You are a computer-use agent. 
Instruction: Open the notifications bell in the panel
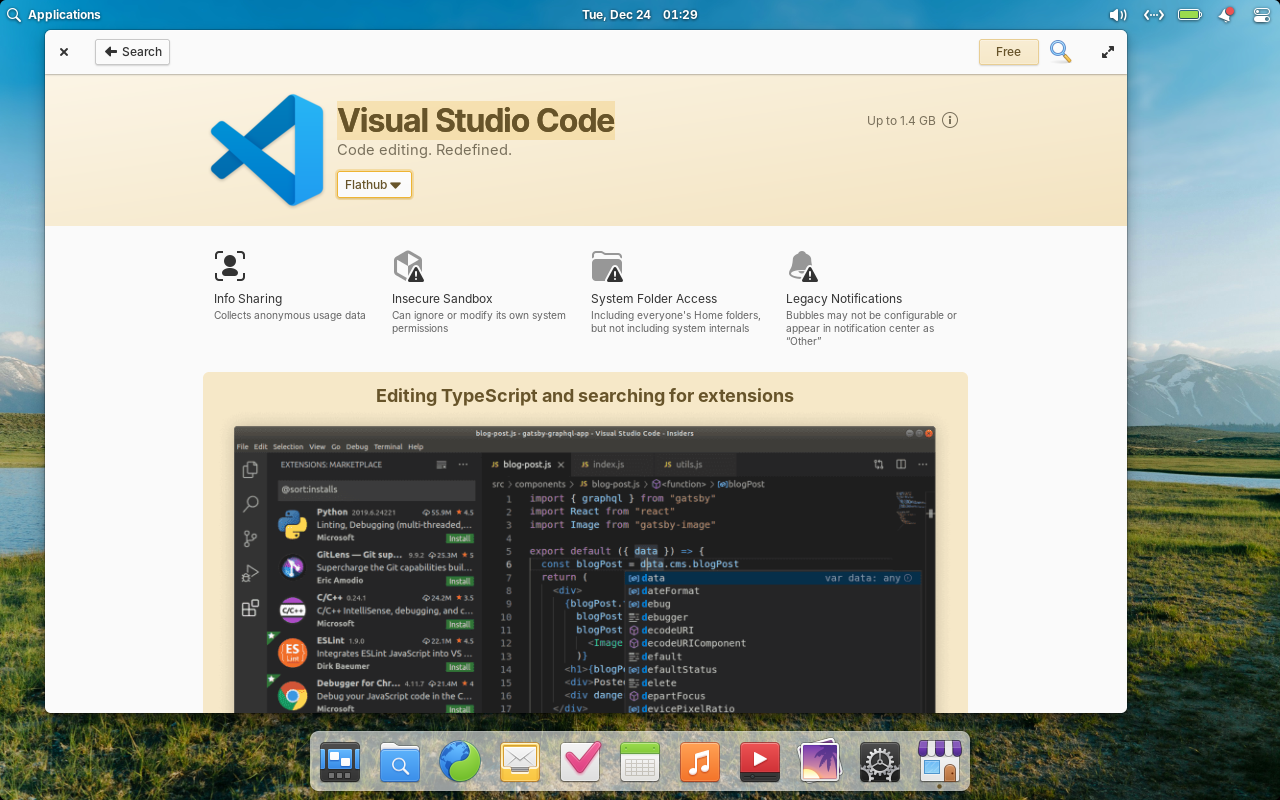[1226, 15]
